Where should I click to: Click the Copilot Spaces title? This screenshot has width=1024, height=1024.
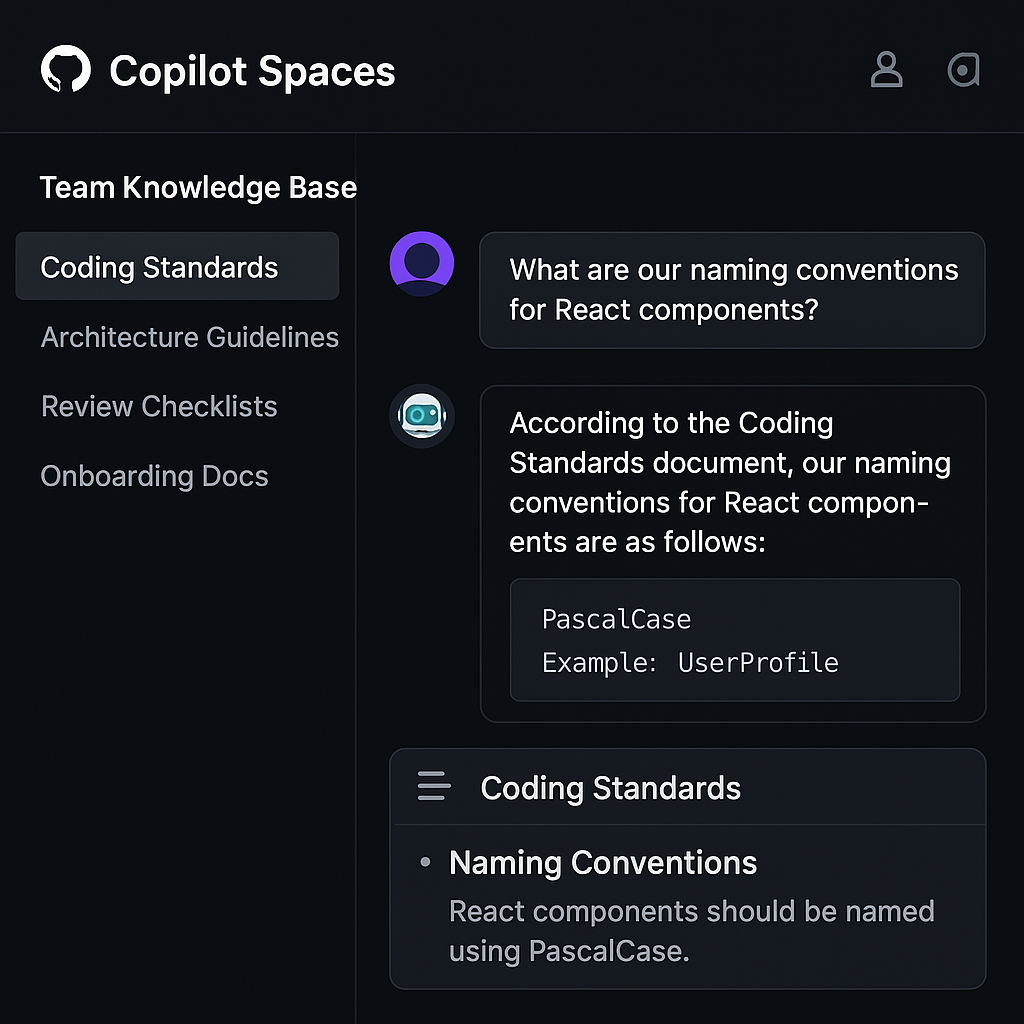coord(251,71)
